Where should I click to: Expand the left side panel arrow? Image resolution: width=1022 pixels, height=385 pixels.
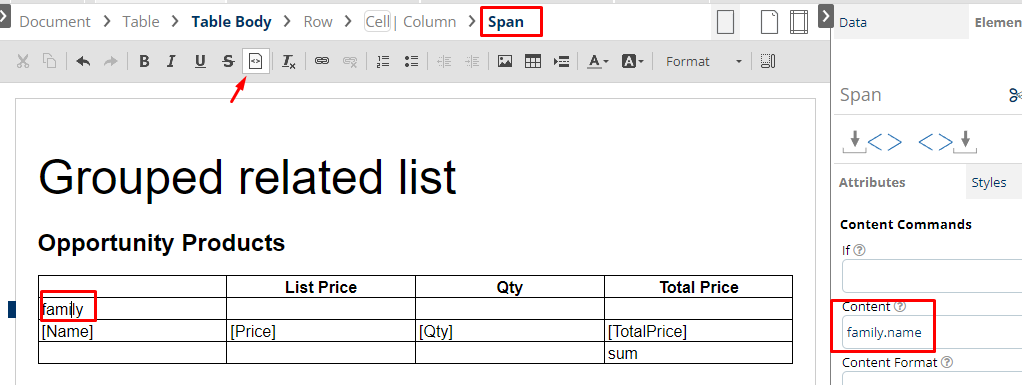(x=4, y=16)
